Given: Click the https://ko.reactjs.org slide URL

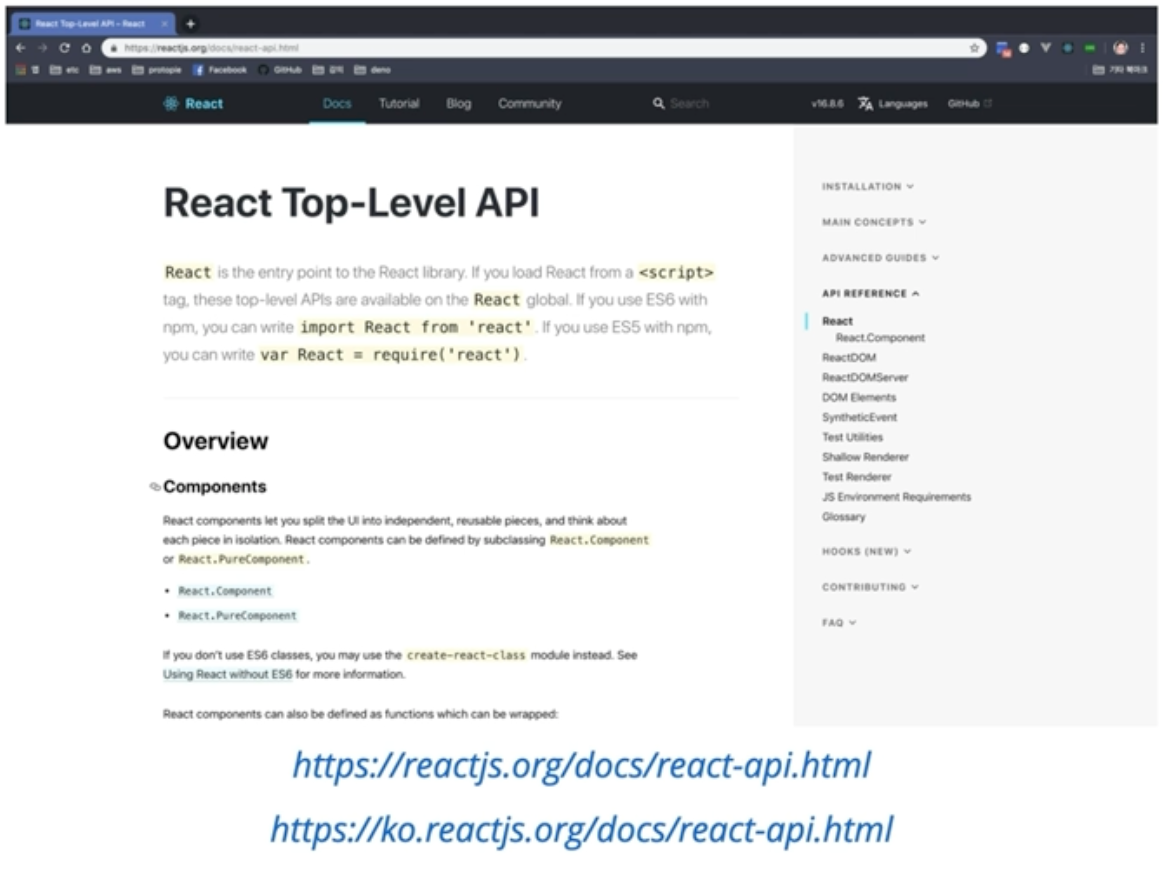Looking at the screenshot, I should [581, 829].
